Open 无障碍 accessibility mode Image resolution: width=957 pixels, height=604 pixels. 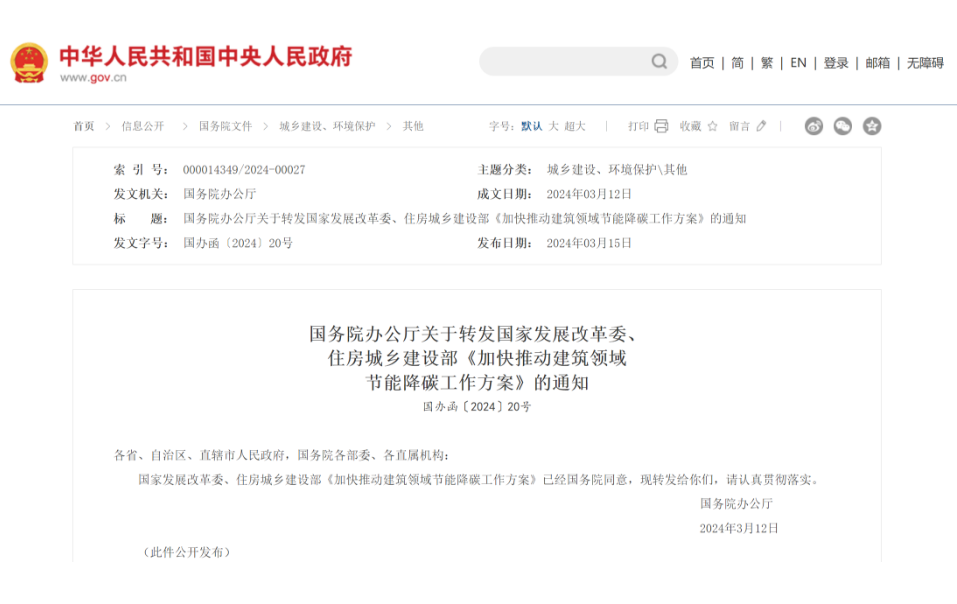click(x=925, y=63)
